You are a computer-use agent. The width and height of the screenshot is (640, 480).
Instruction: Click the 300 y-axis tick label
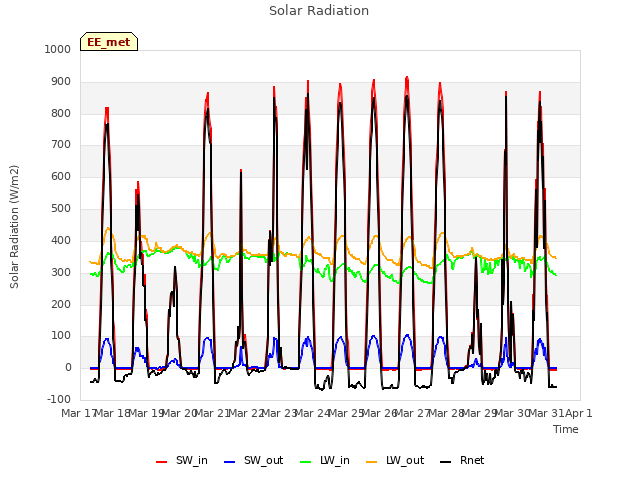pyautogui.click(x=61, y=272)
